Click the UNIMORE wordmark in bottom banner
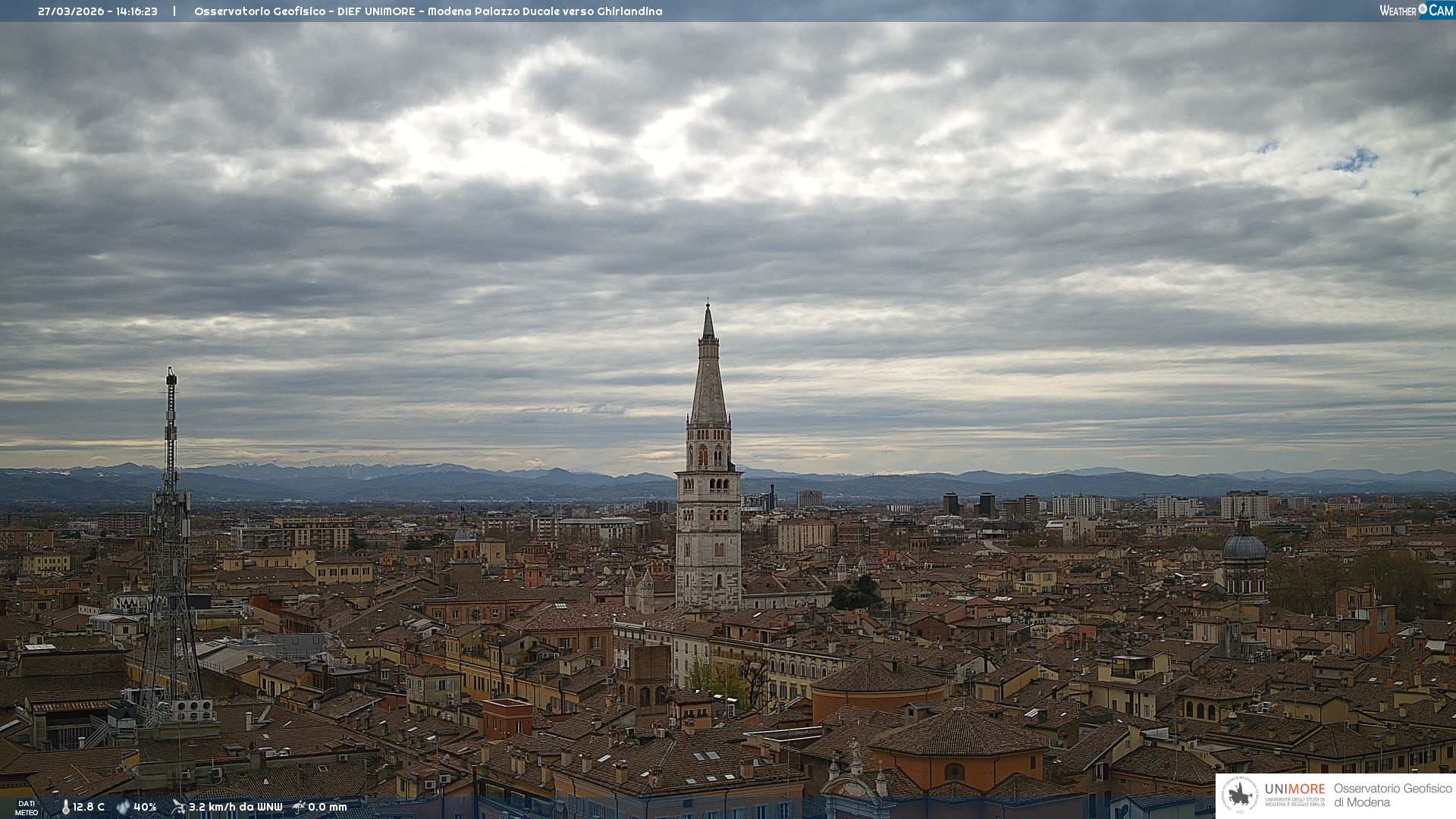This screenshot has width=1456, height=819. click(x=1294, y=789)
